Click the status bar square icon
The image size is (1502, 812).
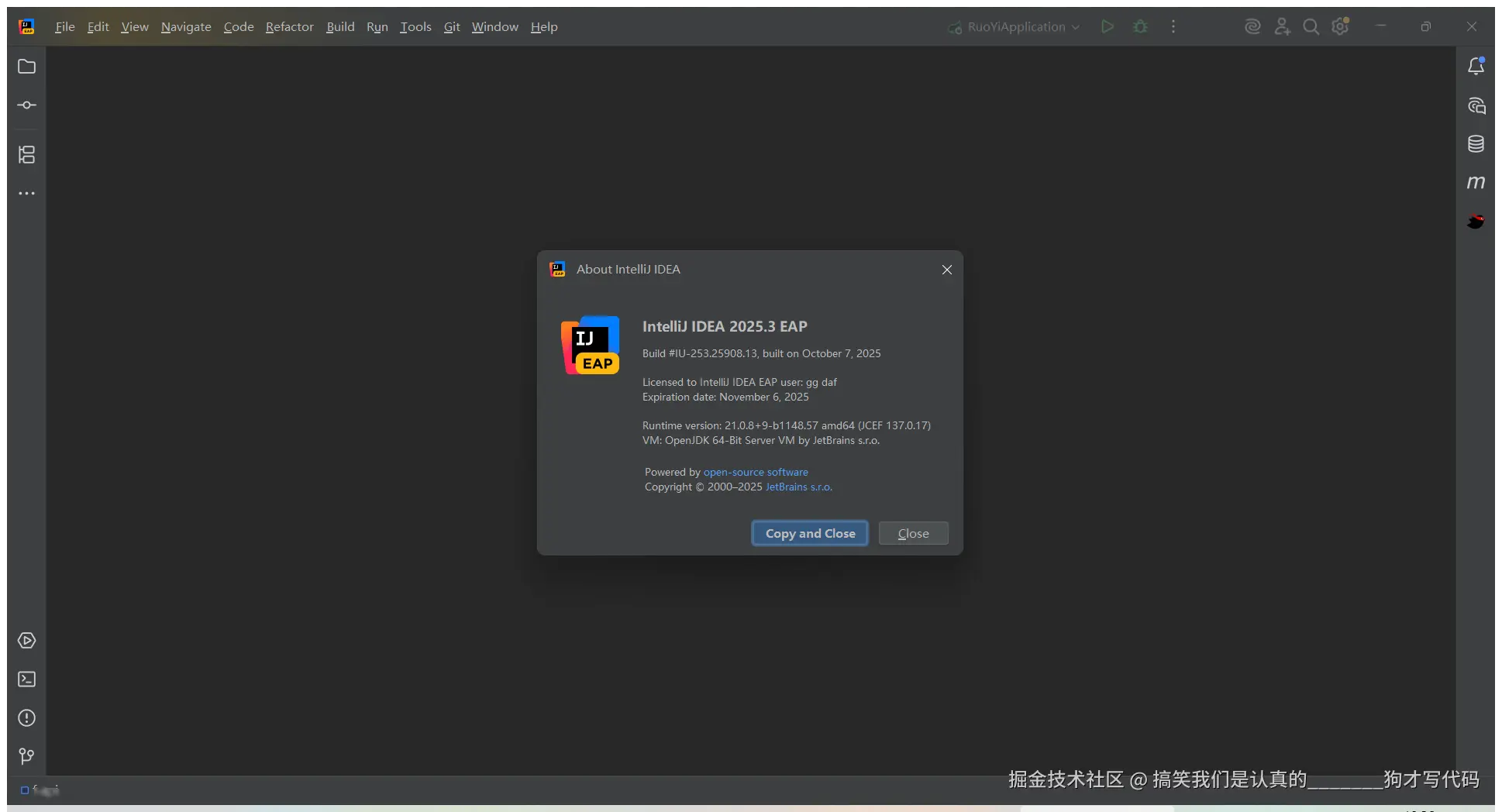(25, 790)
